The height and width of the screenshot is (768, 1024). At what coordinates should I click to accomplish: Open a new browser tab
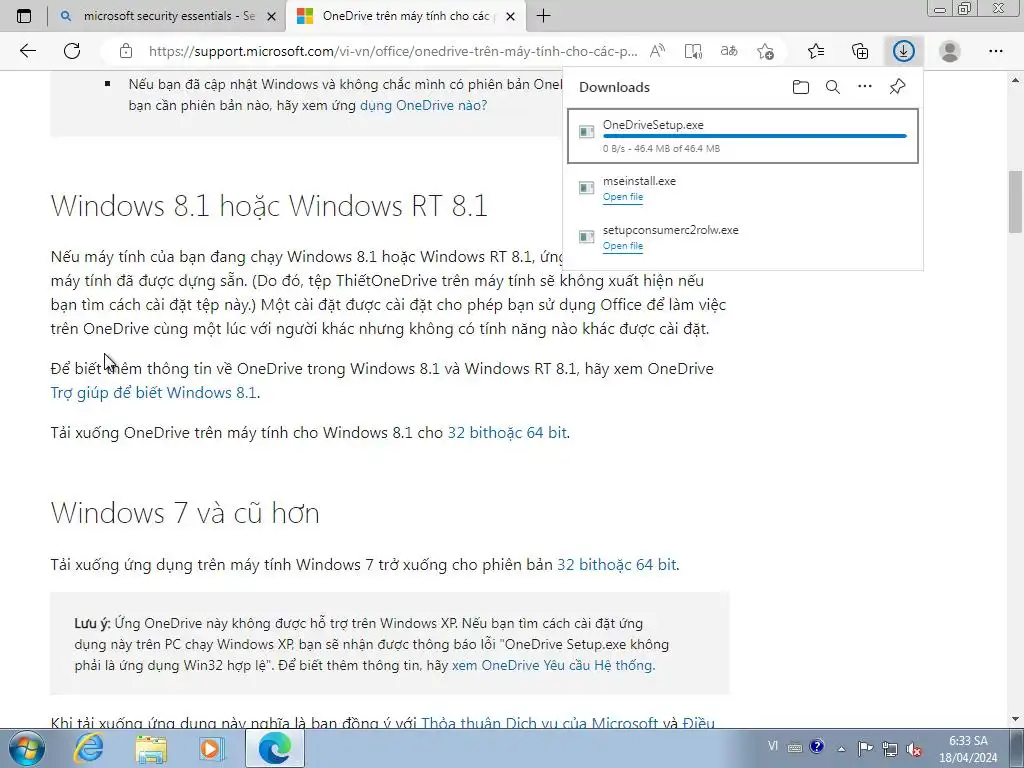(543, 16)
